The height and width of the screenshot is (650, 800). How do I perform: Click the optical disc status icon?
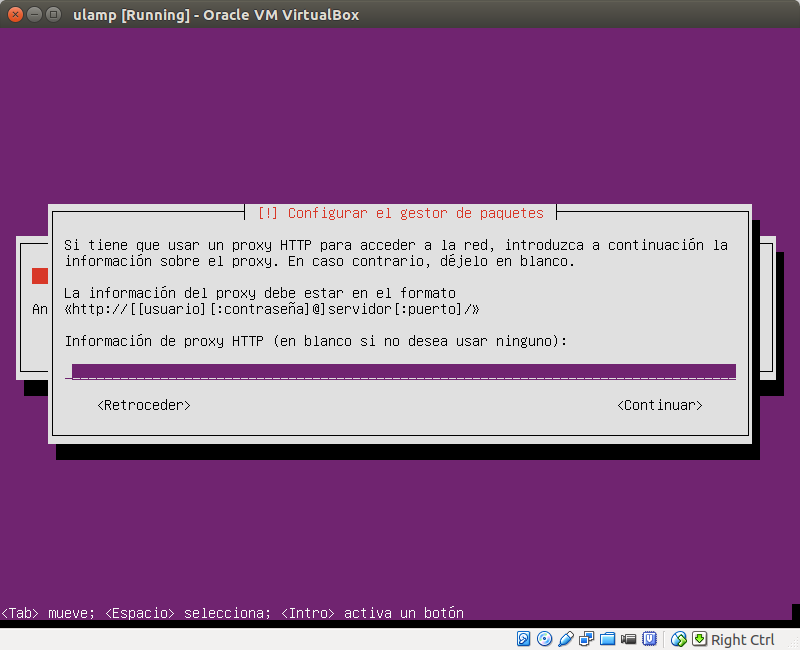click(544, 639)
